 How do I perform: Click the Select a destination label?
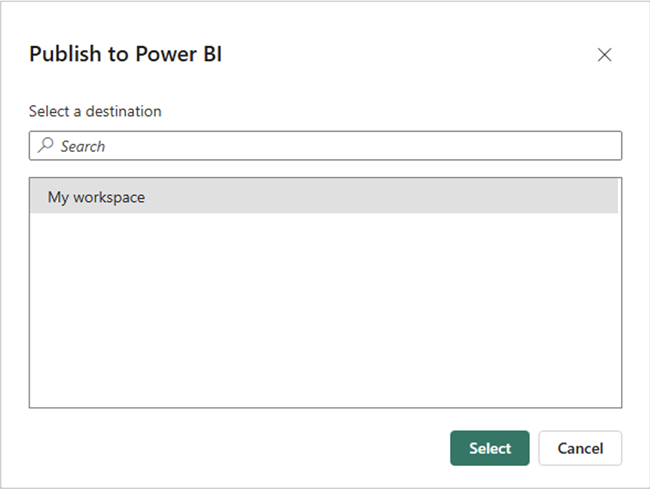tap(95, 111)
